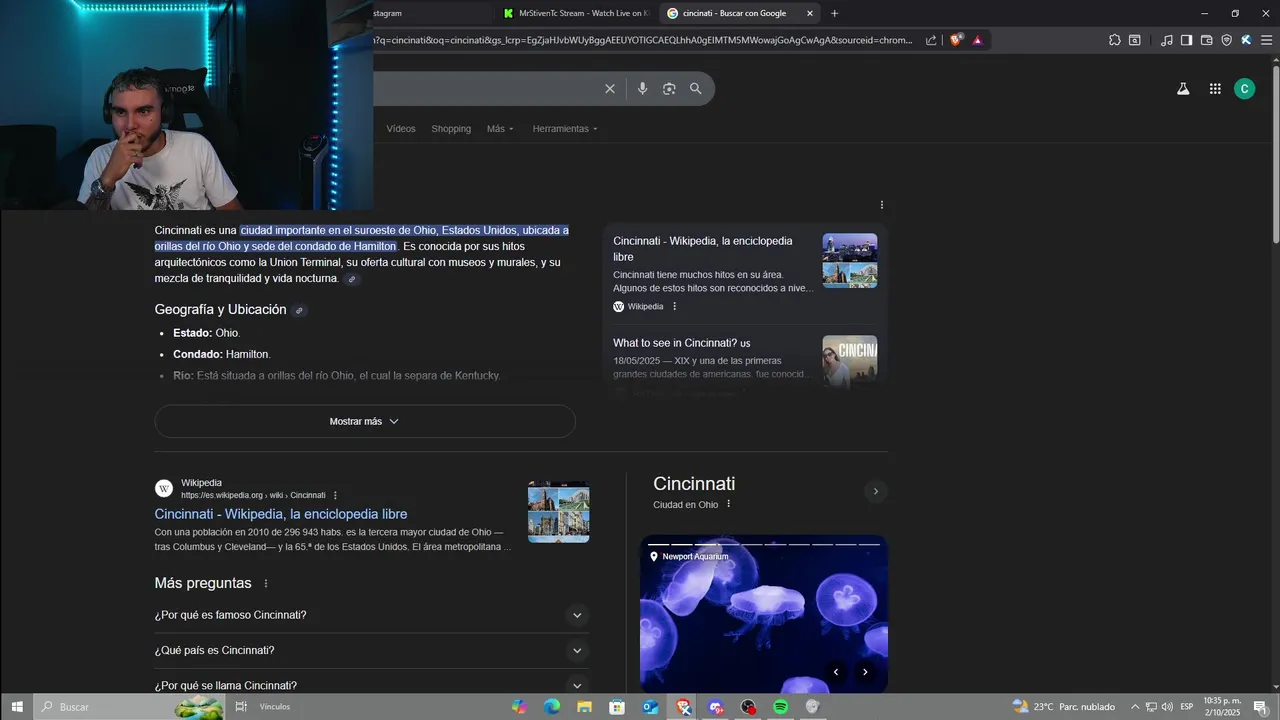Open the Windows Start menu
1280x720 pixels.
pyautogui.click(x=17, y=707)
